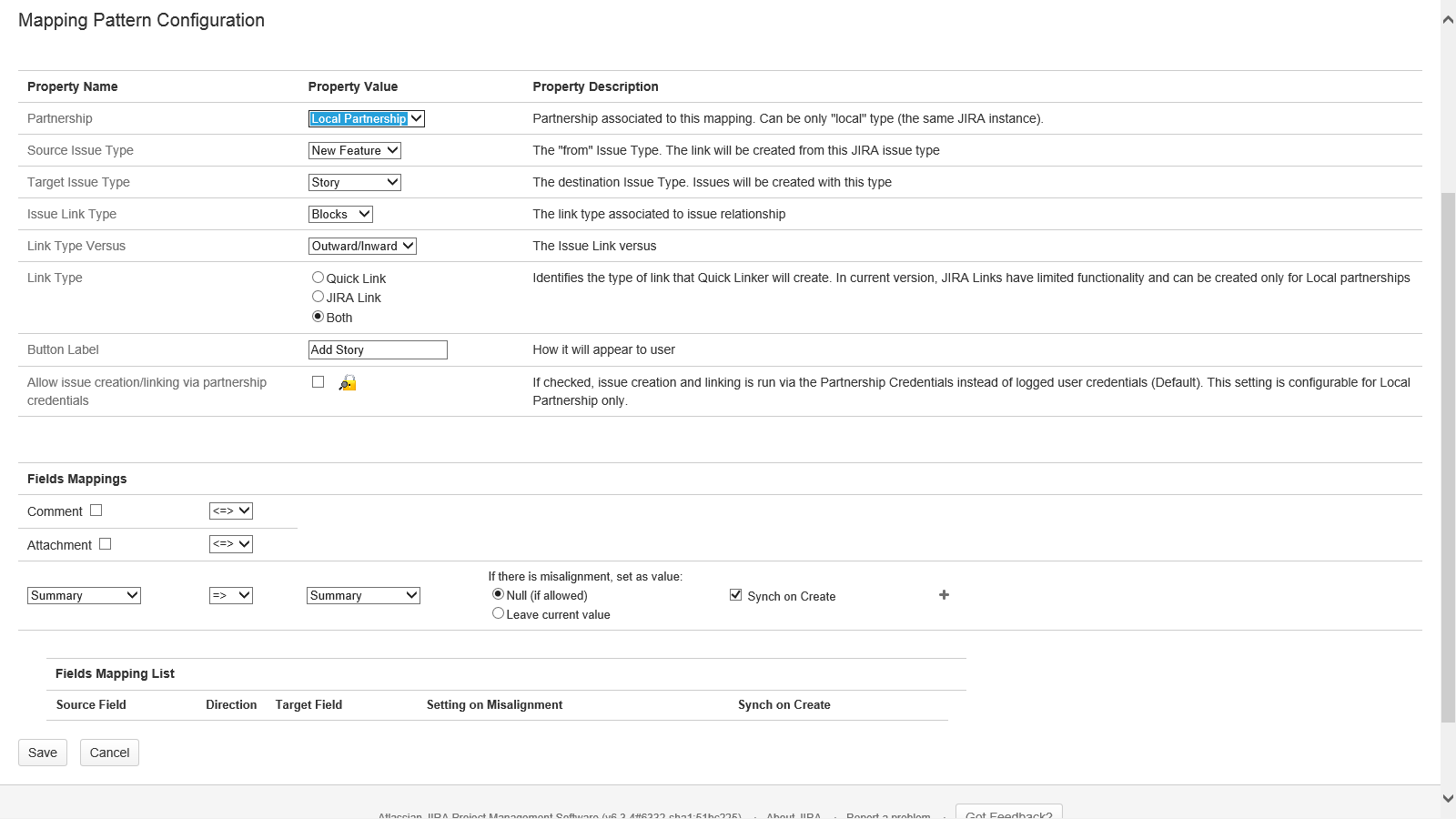The width and height of the screenshot is (1456, 819).
Task: Choose Leave current value option
Action: (x=498, y=613)
